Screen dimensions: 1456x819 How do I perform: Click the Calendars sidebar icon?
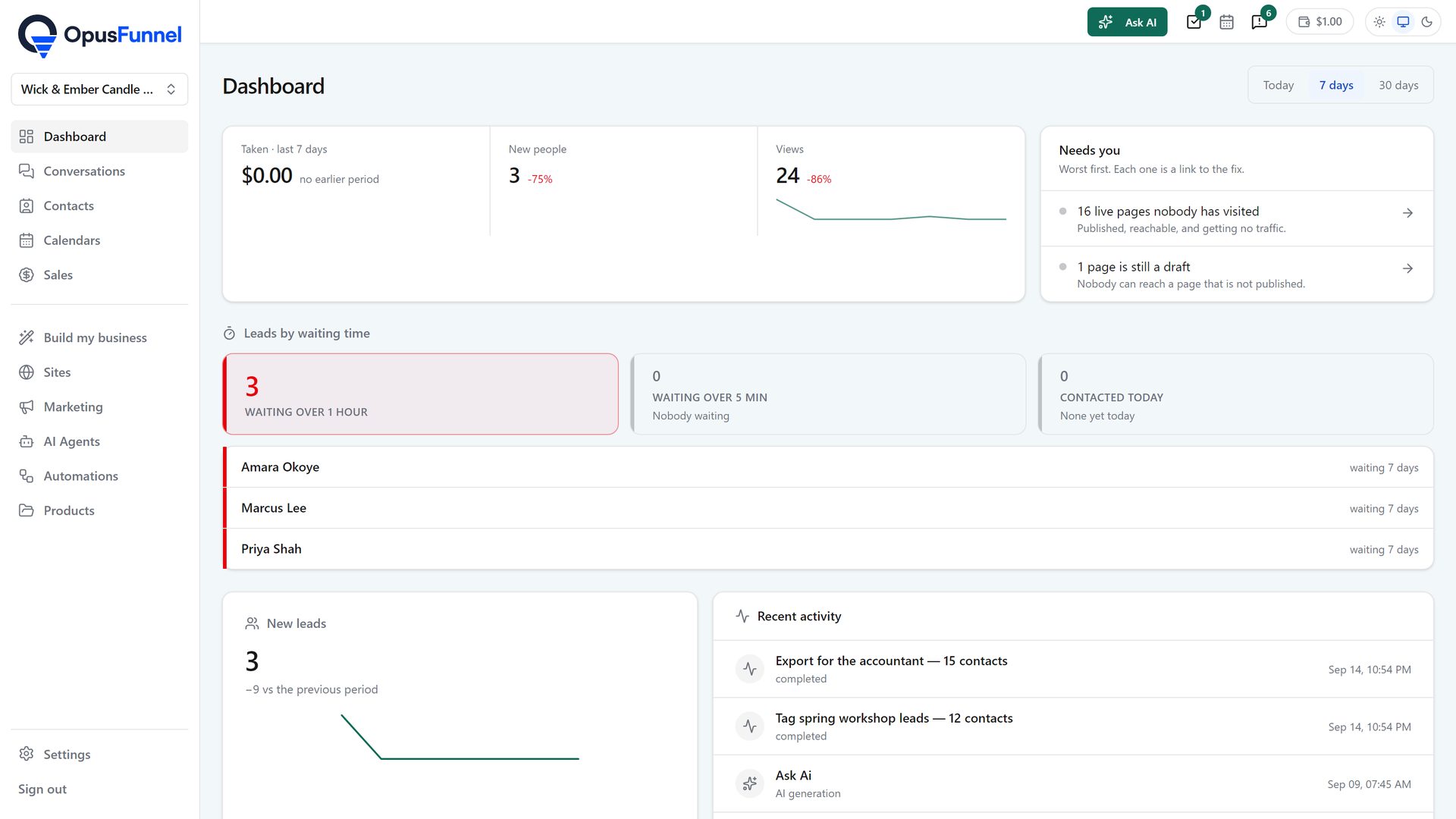[27, 240]
